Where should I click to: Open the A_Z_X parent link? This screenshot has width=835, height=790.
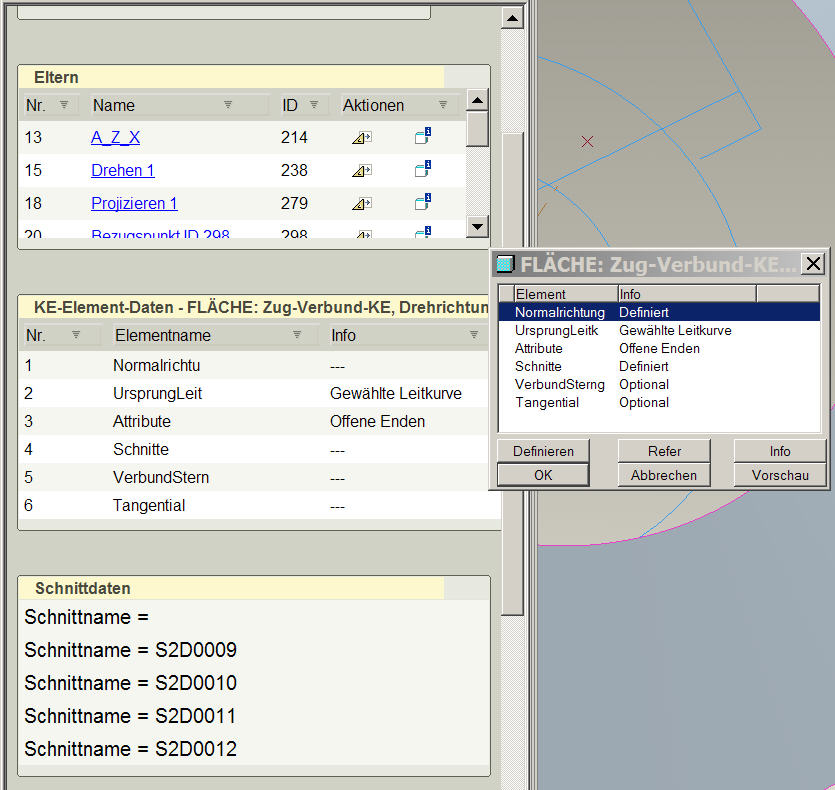[115, 138]
